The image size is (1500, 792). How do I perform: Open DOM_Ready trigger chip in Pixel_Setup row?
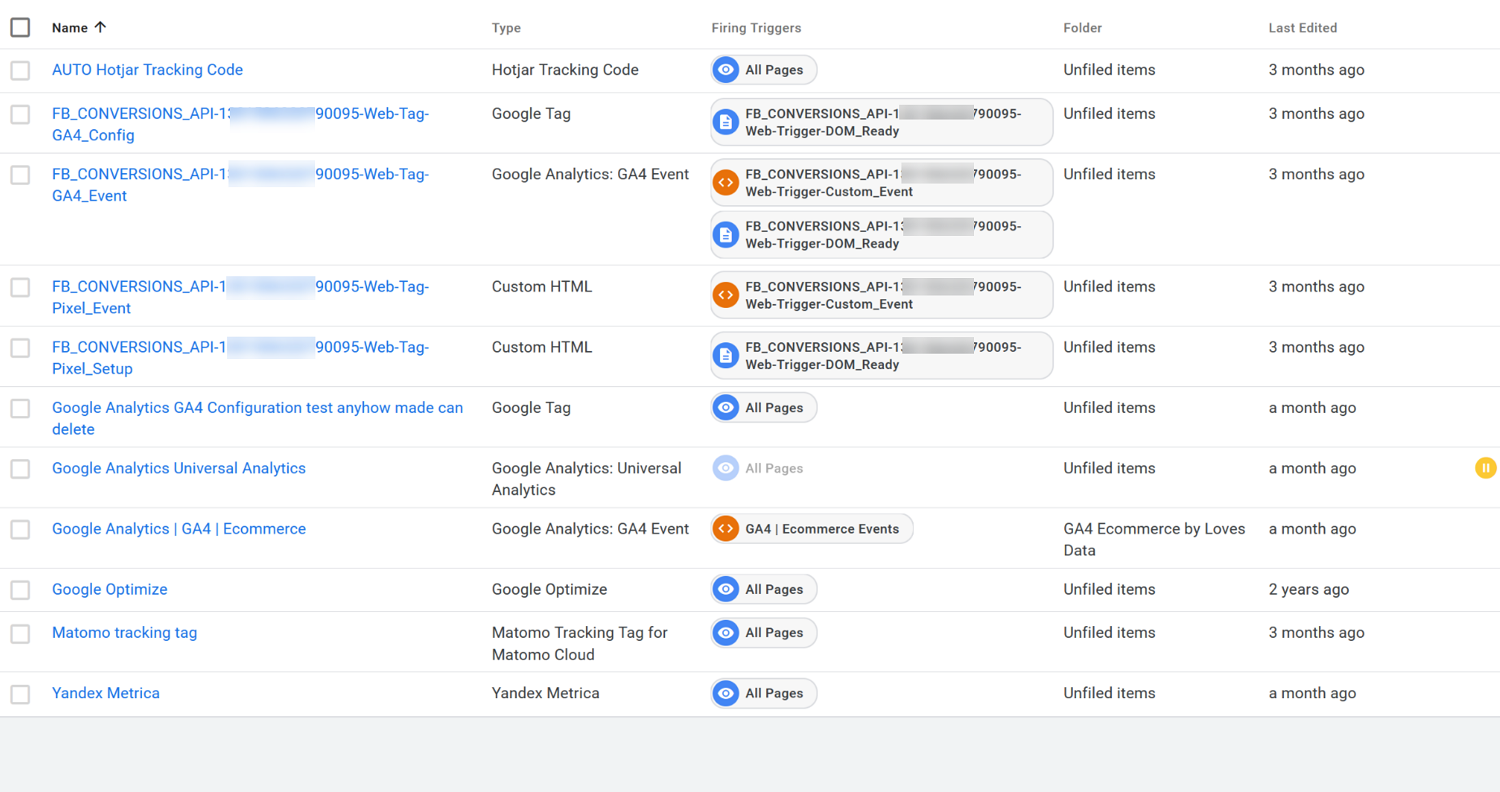tap(882, 355)
